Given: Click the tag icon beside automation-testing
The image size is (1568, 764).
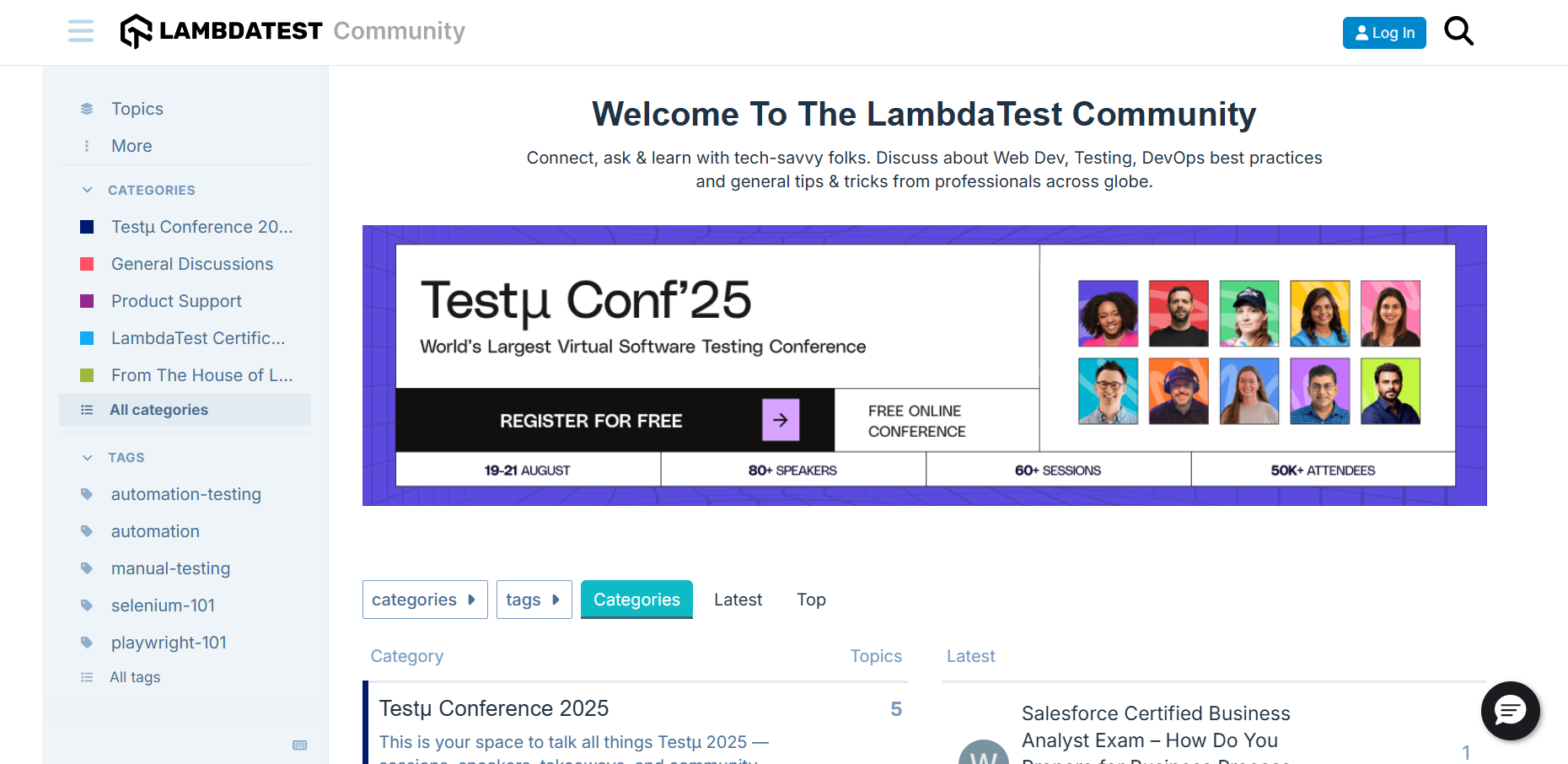Looking at the screenshot, I should point(87,494).
